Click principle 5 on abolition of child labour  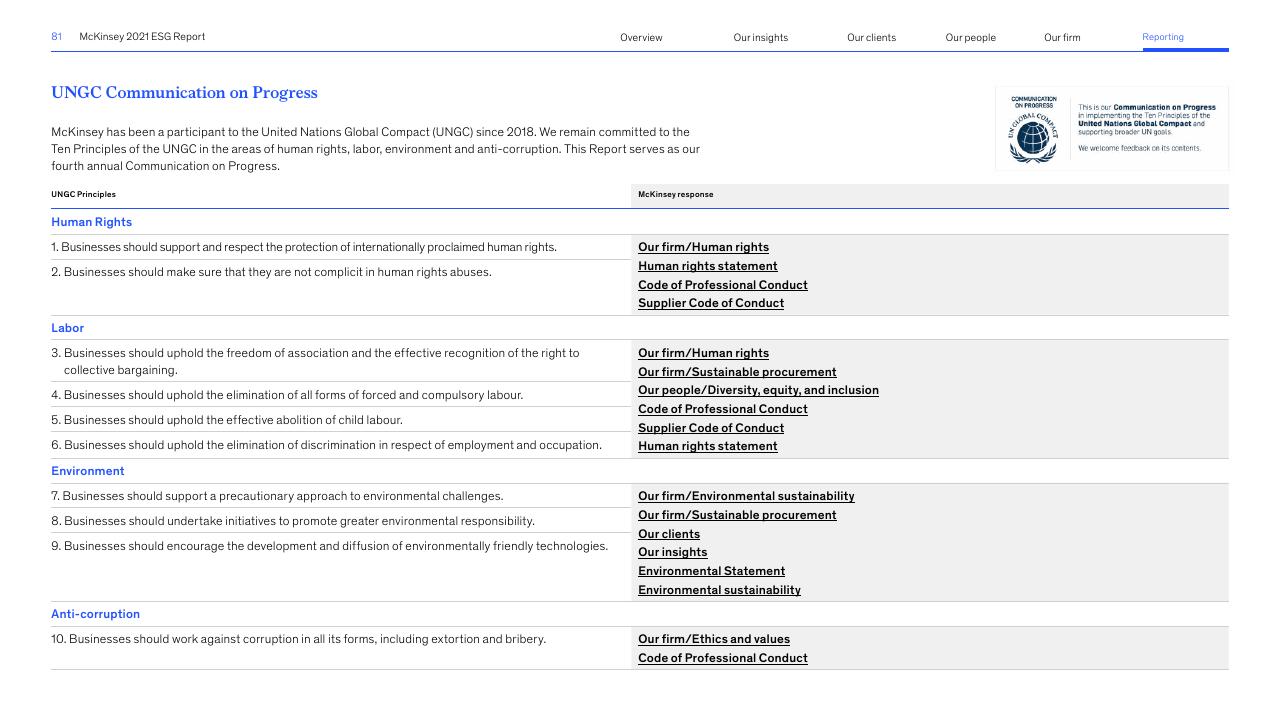pyautogui.click(x=227, y=420)
